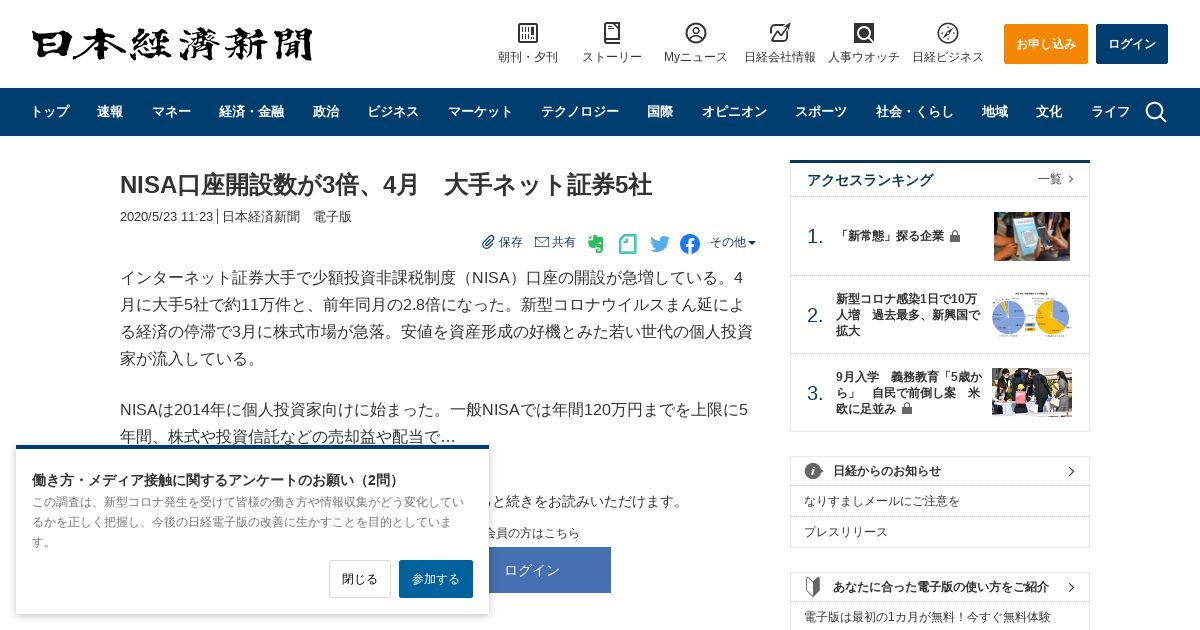The image size is (1200, 630).
Task: Open the ストーリー book icon
Action: tap(612, 33)
